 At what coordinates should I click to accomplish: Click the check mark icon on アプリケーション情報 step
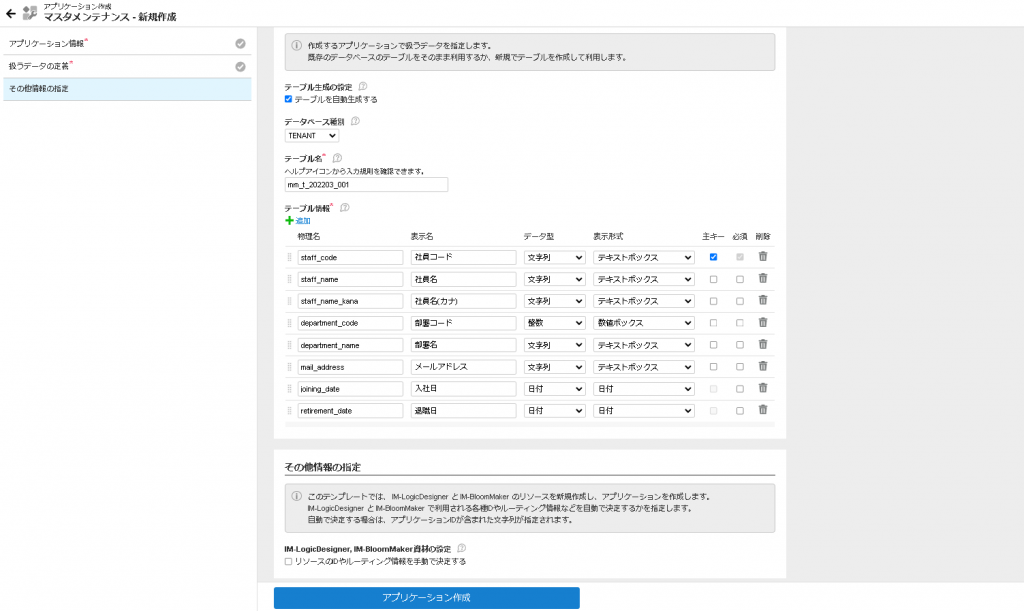tap(240, 44)
